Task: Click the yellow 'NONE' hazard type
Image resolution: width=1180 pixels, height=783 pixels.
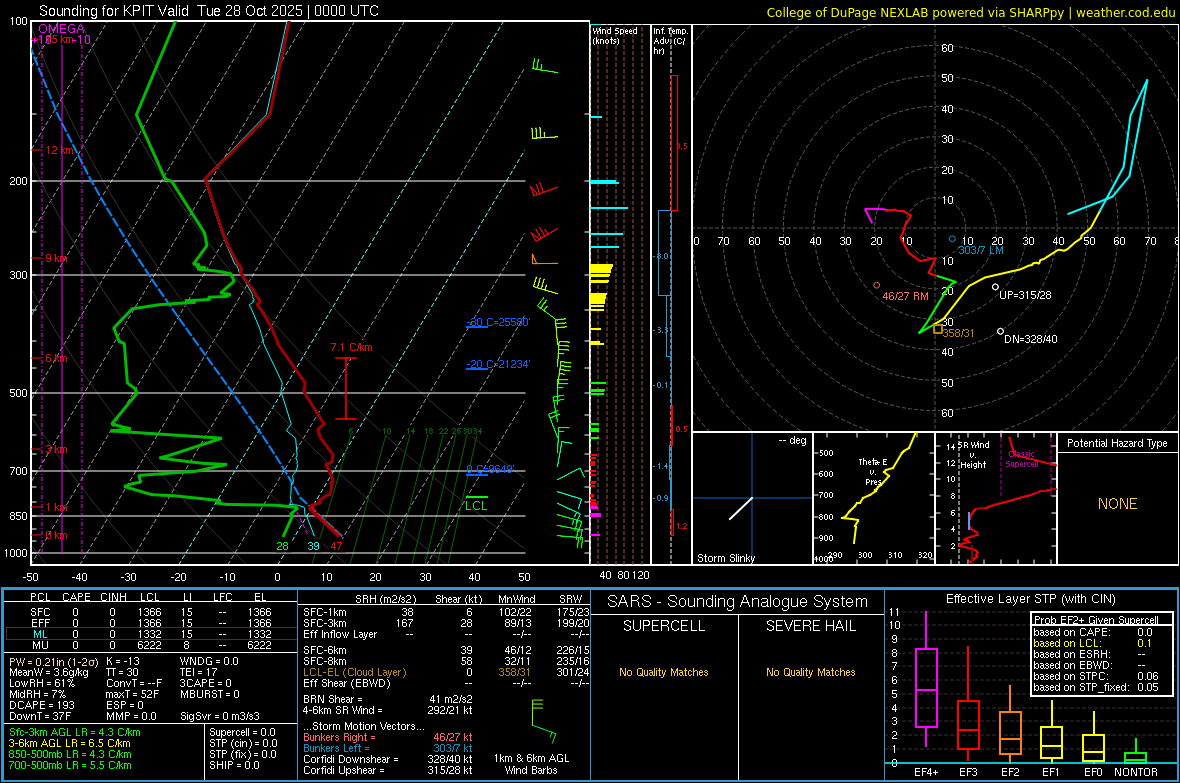Action: click(1117, 504)
